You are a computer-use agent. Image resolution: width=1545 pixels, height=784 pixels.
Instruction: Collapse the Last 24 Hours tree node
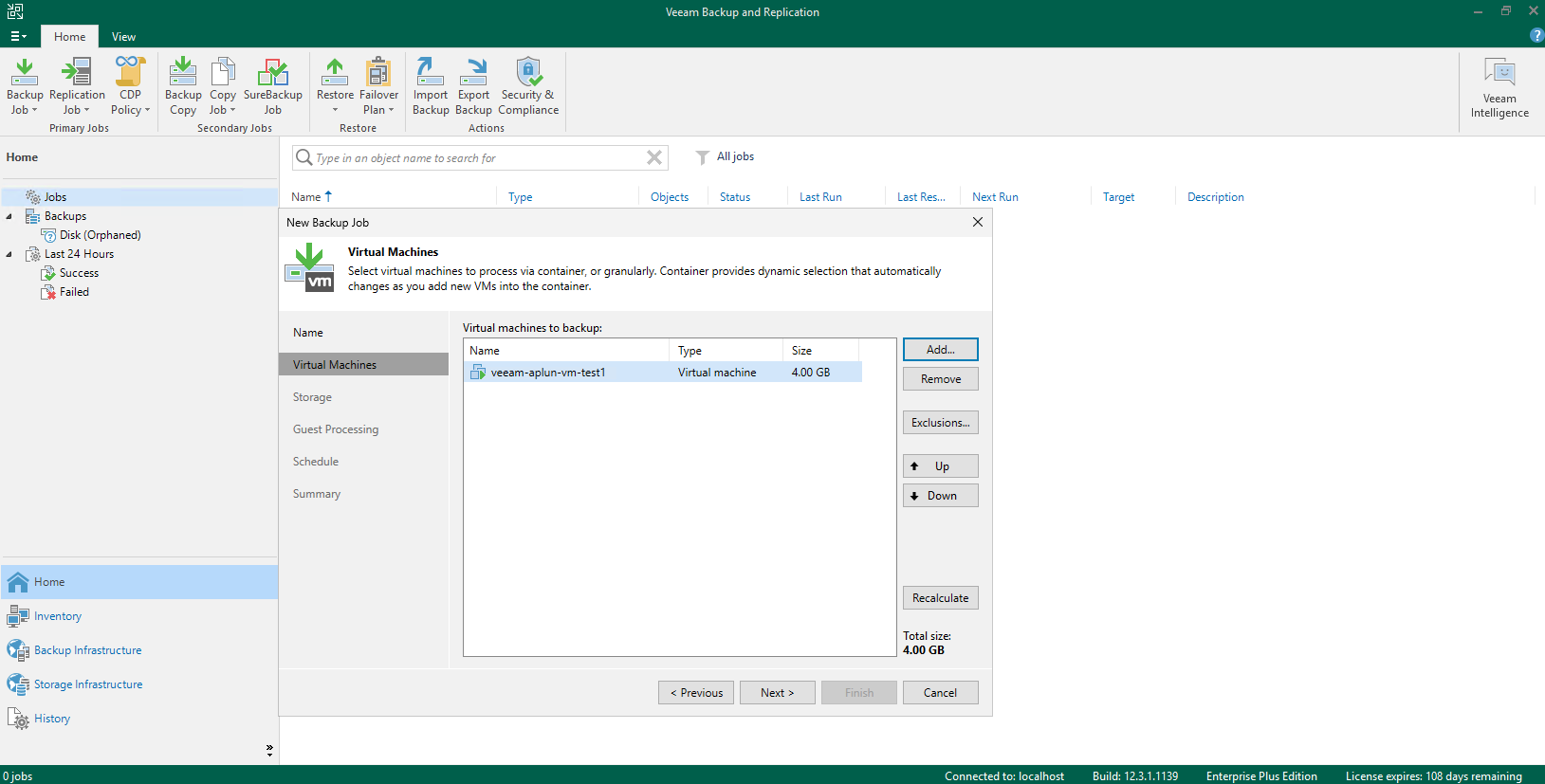pyautogui.click(x=9, y=254)
